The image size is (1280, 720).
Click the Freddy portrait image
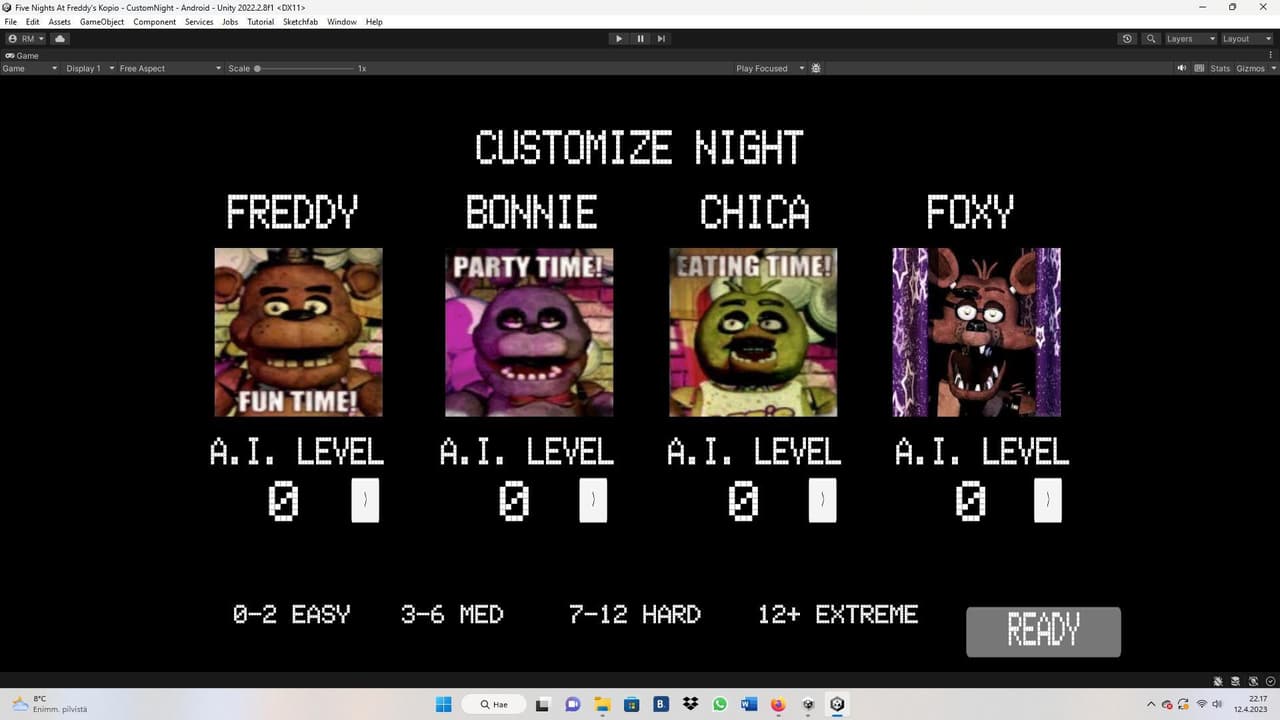pyautogui.click(x=298, y=332)
